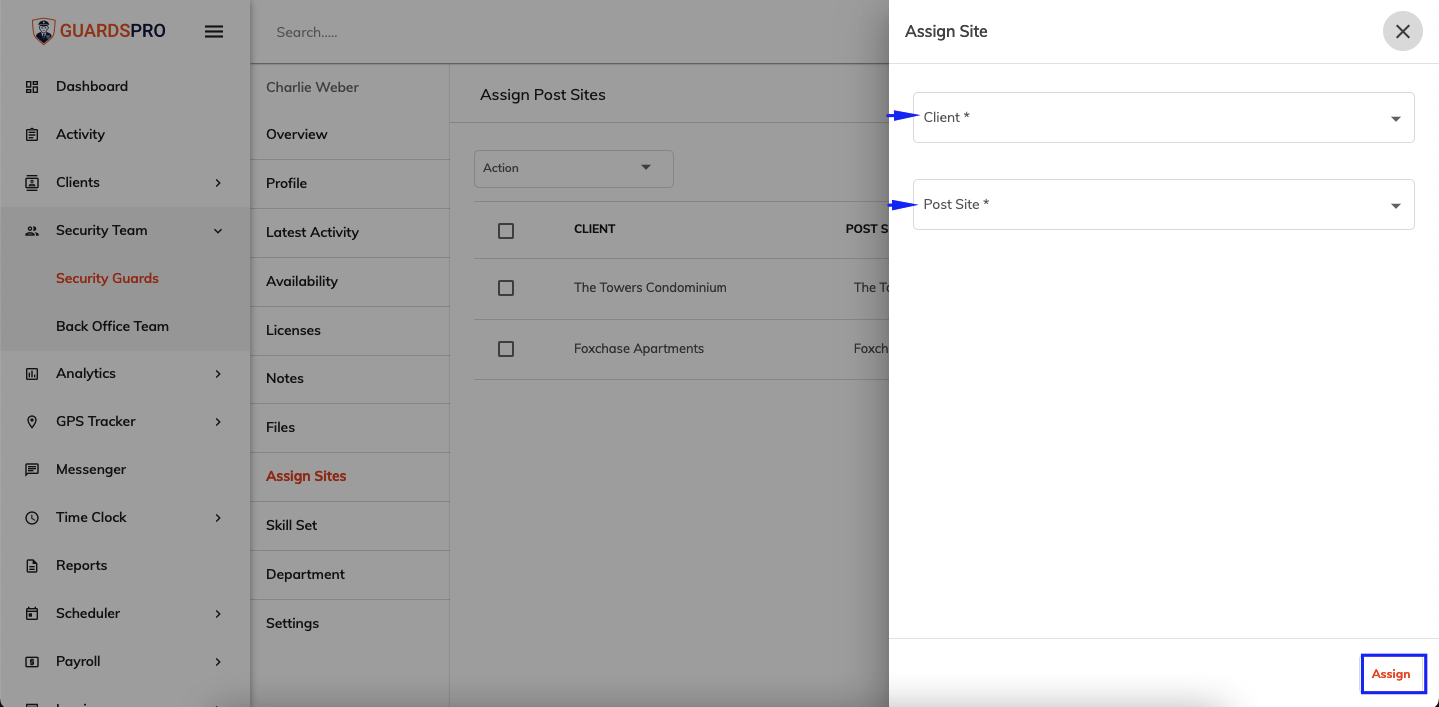Screen dimensions: 1439x707
Task: Click The Towers Condominium client cell
Action: click(x=650, y=288)
